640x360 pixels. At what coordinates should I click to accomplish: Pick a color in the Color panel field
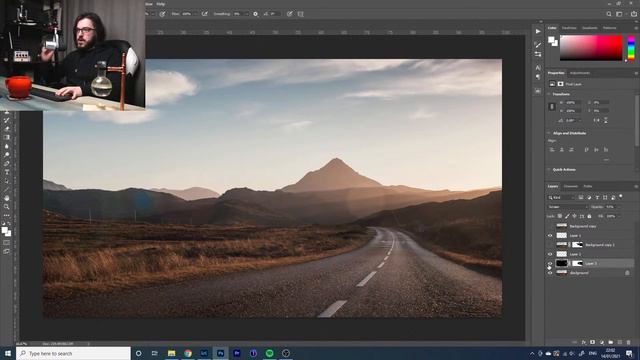click(591, 48)
